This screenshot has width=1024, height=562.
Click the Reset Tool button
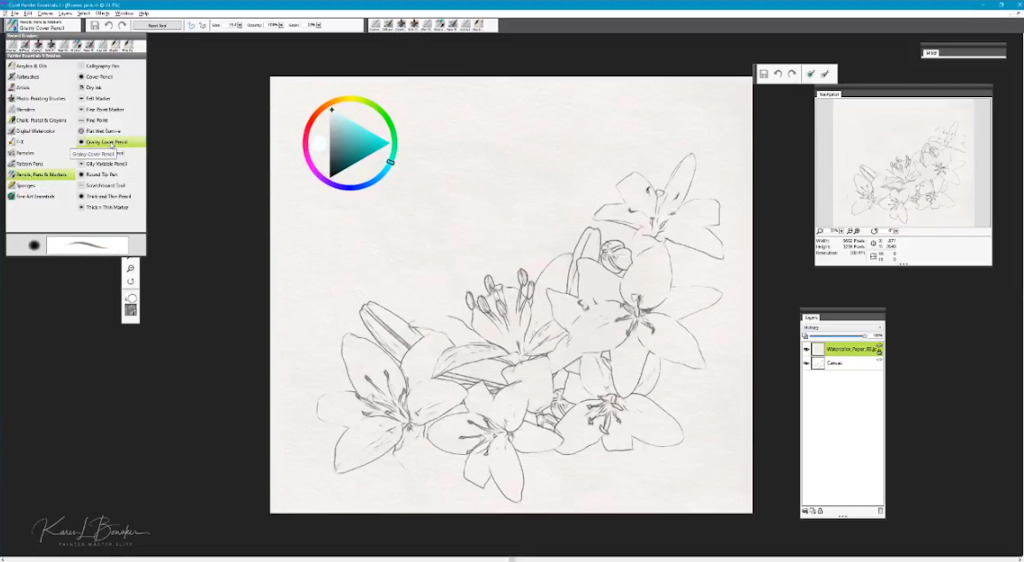[157, 25]
